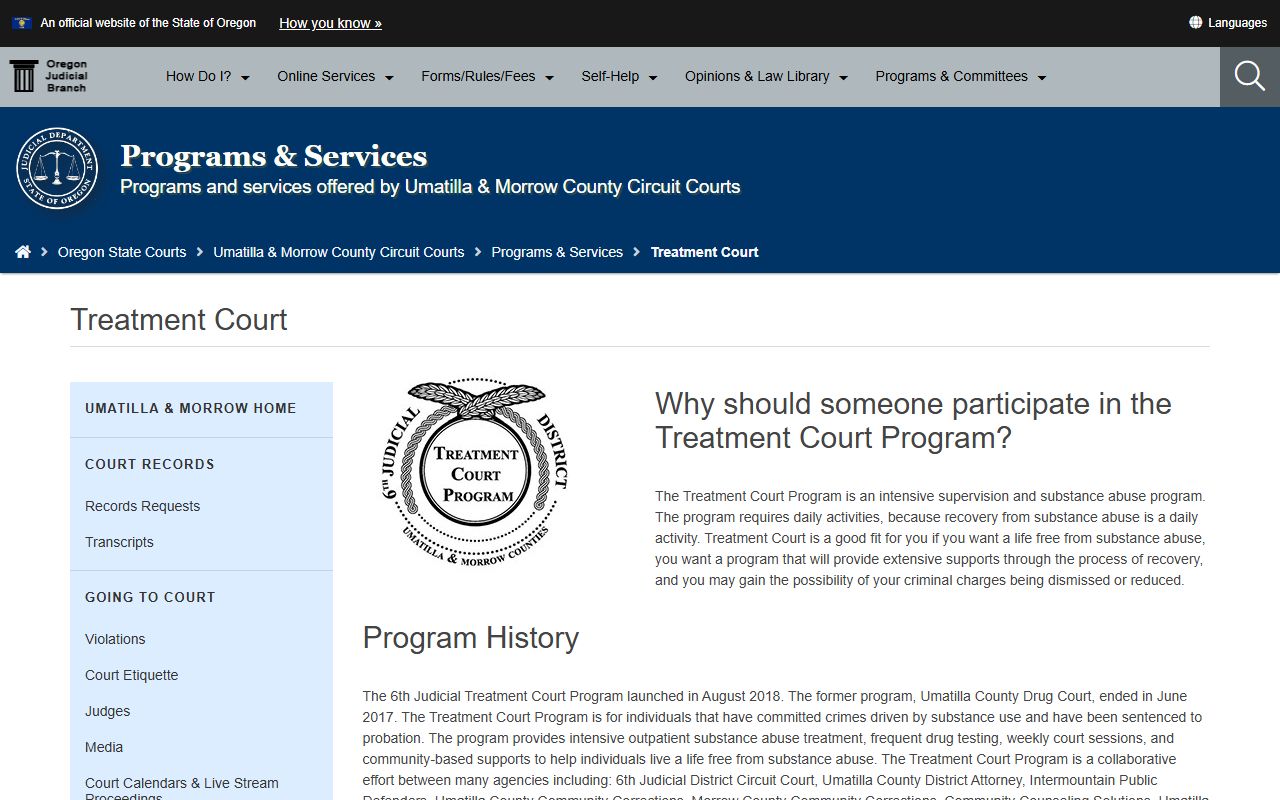Open Records Requests in the sidebar
The width and height of the screenshot is (1280, 800).
point(143,506)
